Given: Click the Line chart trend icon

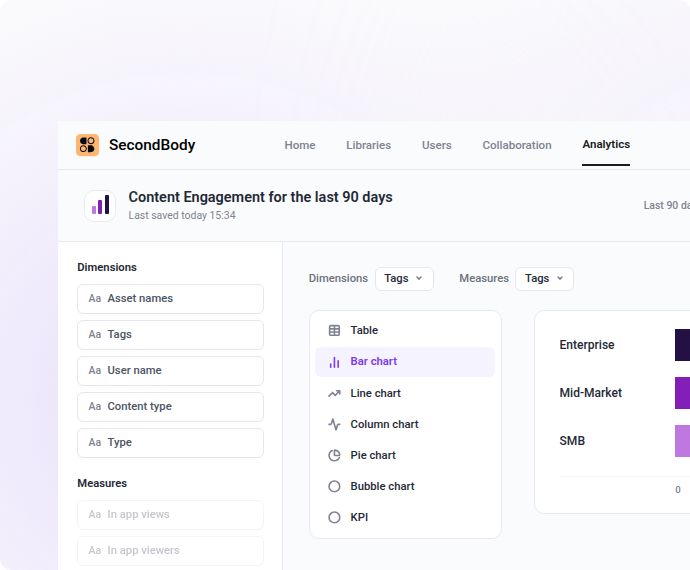Looking at the screenshot, I should (334, 393).
